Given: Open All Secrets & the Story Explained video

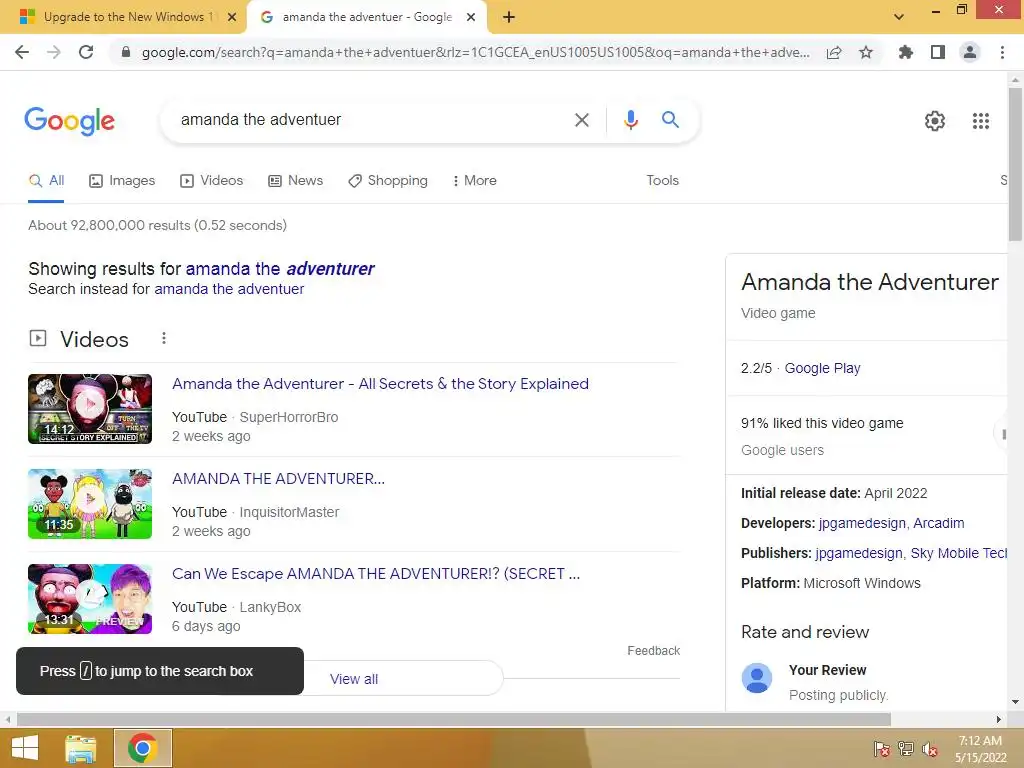Looking at the screenshot, I should pyautogui.click(x=380, y=384).
